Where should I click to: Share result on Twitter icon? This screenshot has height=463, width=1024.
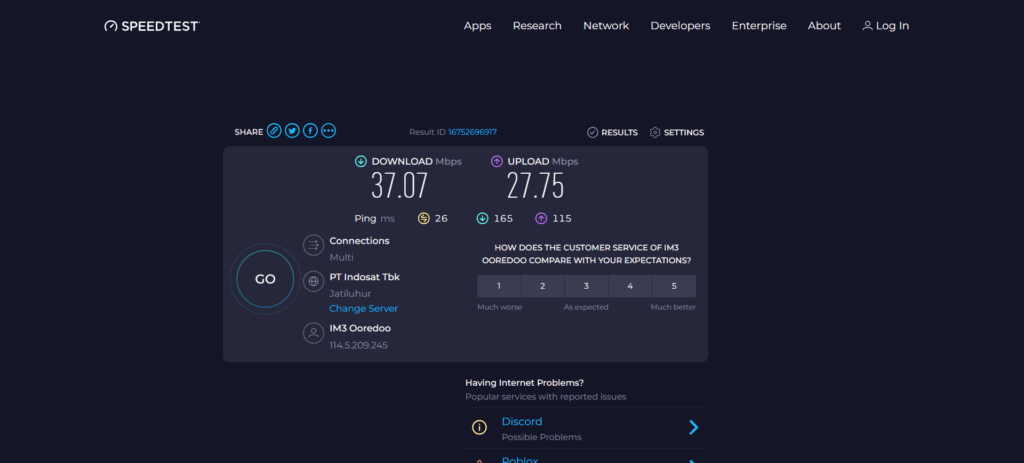pos(293,131)
